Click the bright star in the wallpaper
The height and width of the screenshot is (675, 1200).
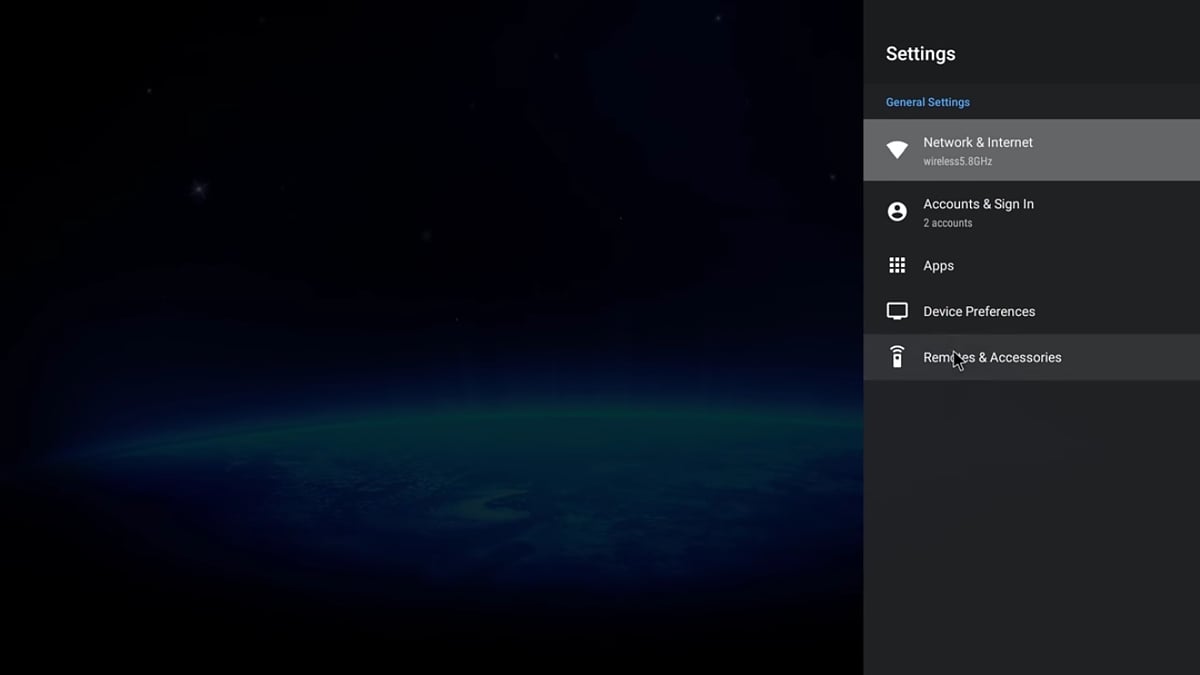tap(199, 188)
